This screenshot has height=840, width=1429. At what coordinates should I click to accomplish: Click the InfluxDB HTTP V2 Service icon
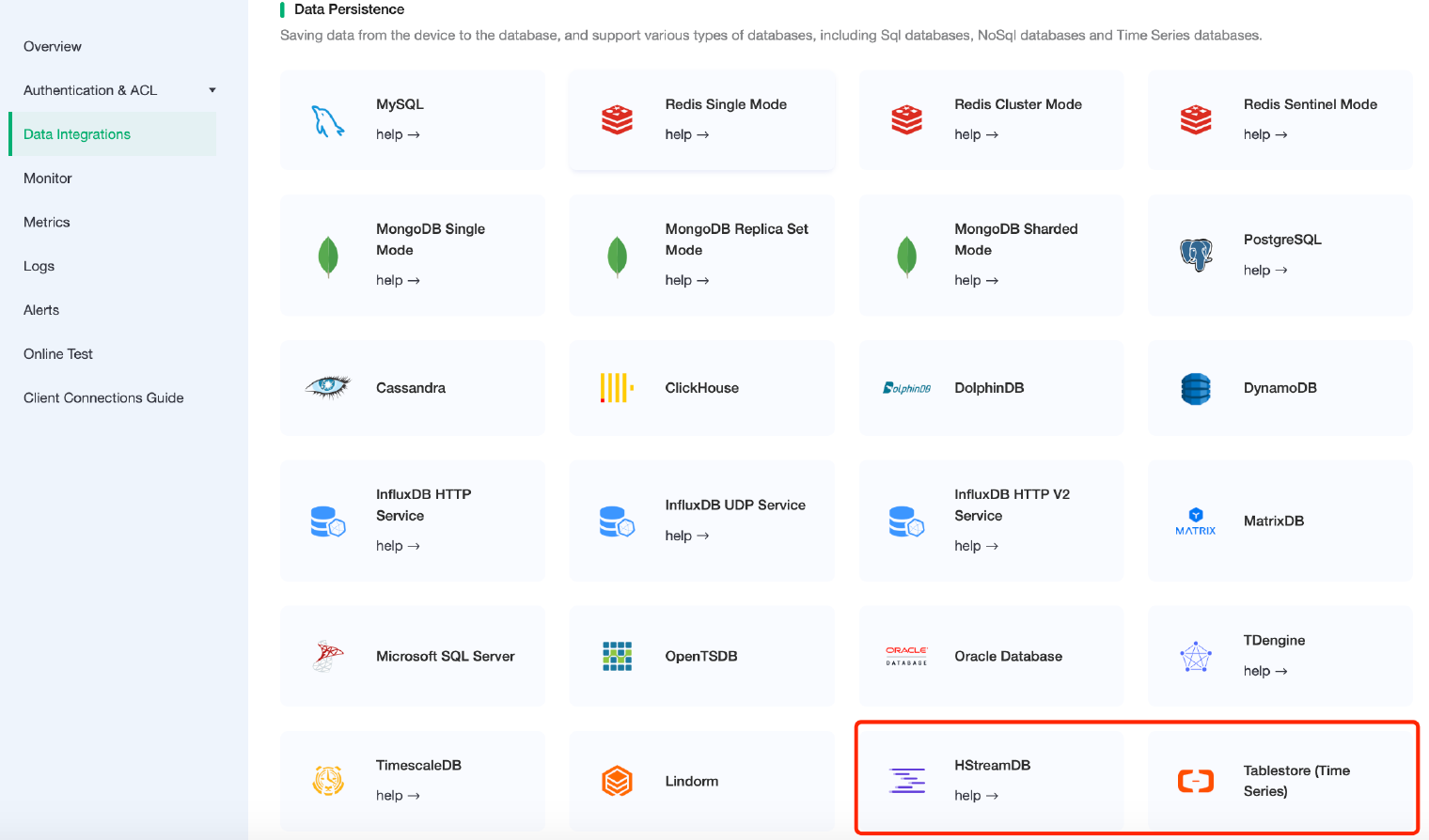pyautogui.click(x=906, y=521)
